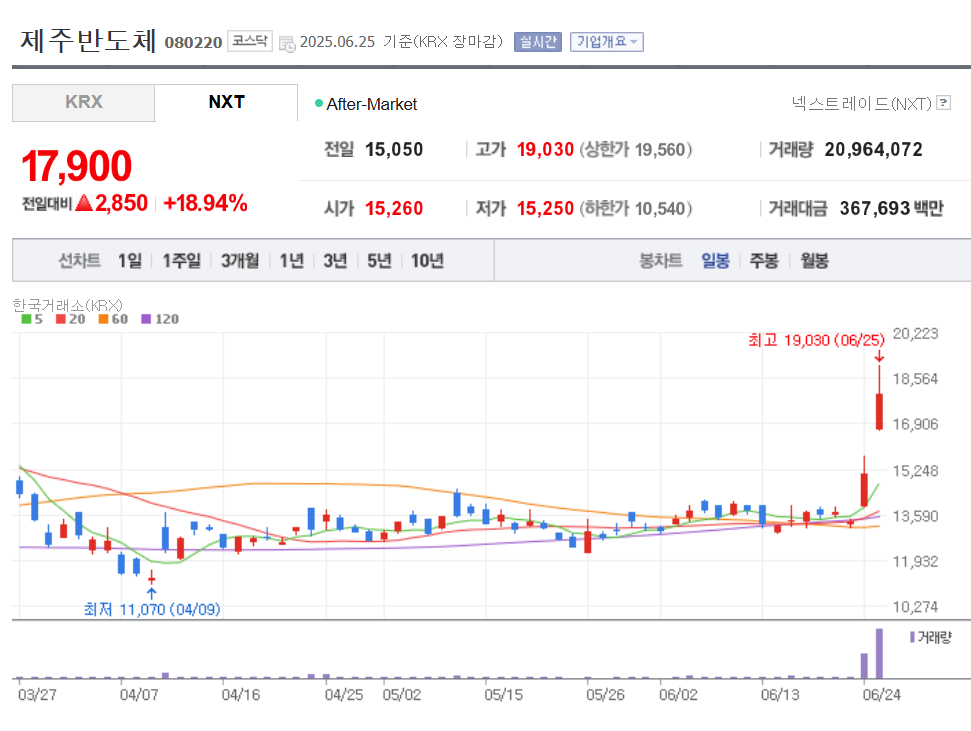The image size is (971, 731).
Task: Select the 3개월 line chart period
Action: point(240,261)
